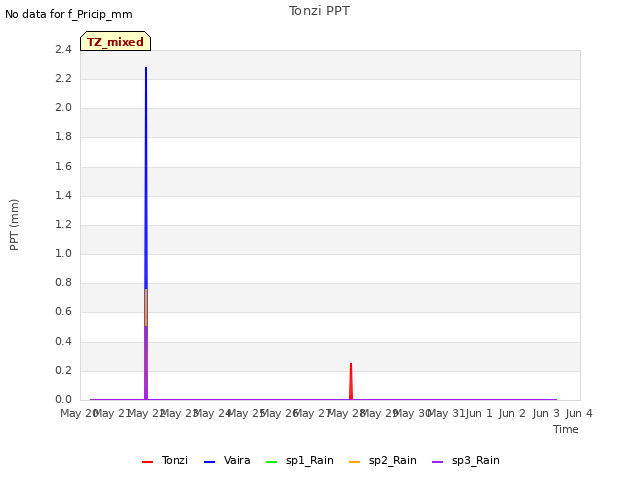Image resolution: width=640 pixels, height=480 pixels.
Task: Click the red Tonzi legend color marker
Action: (147, 462)
